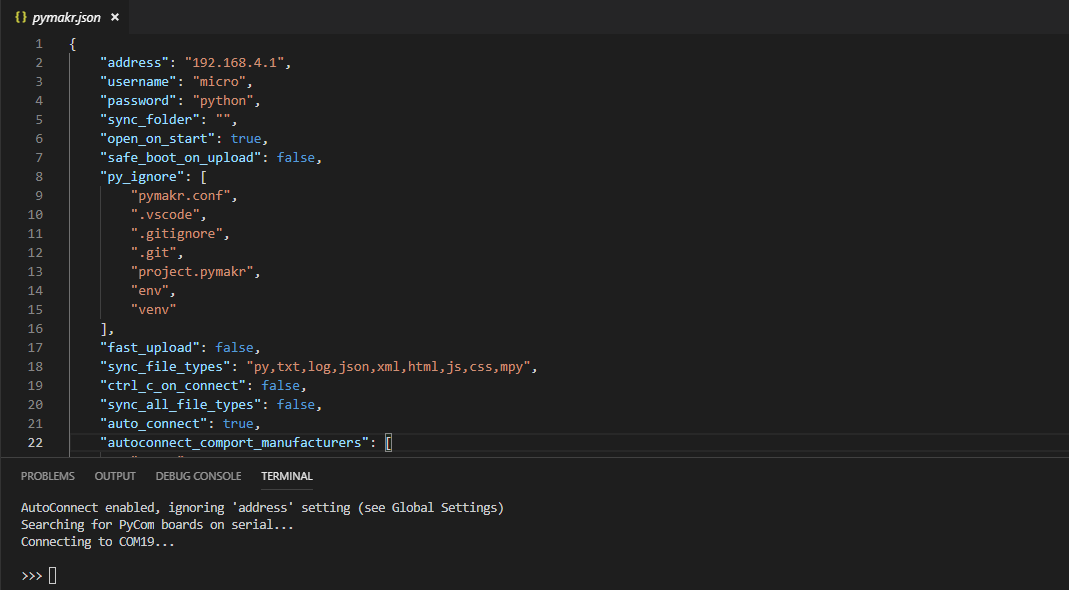This screenshot has width=1069, height=590.
Task: Activate the TERMINAL panel tab
Action: coord(287,476)
